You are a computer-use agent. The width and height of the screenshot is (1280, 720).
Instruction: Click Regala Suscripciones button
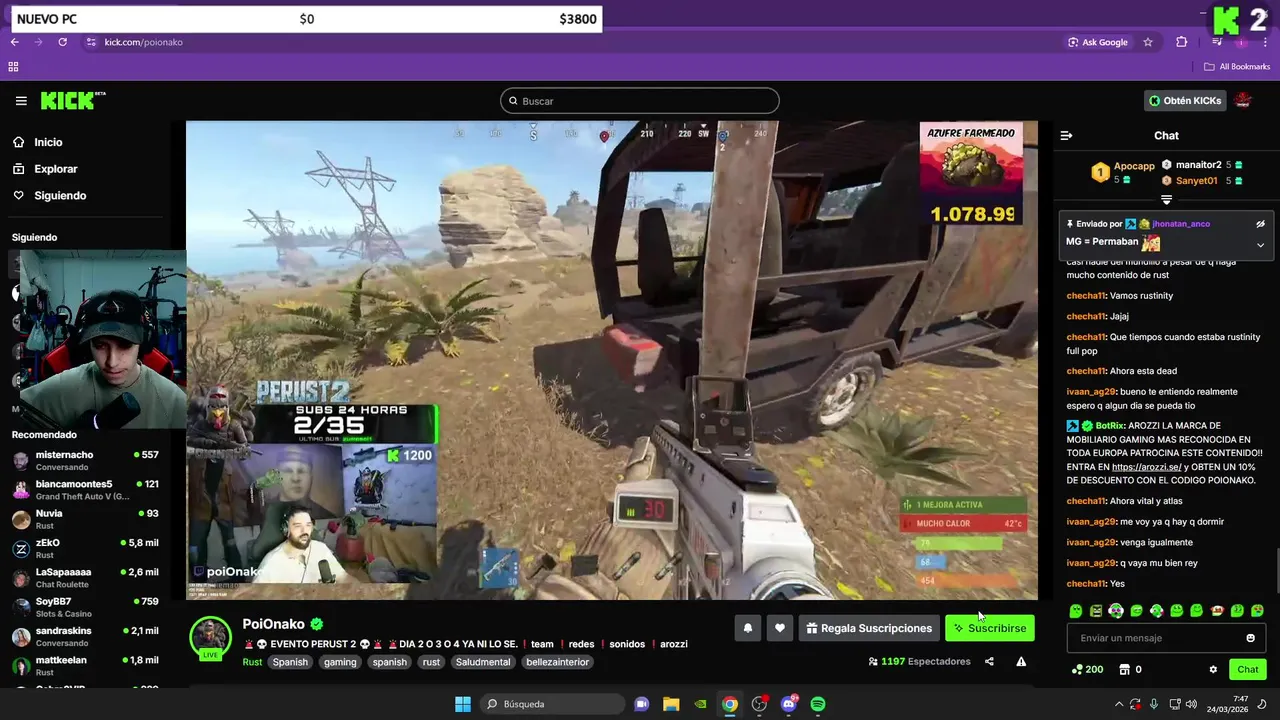pos(869,628)
